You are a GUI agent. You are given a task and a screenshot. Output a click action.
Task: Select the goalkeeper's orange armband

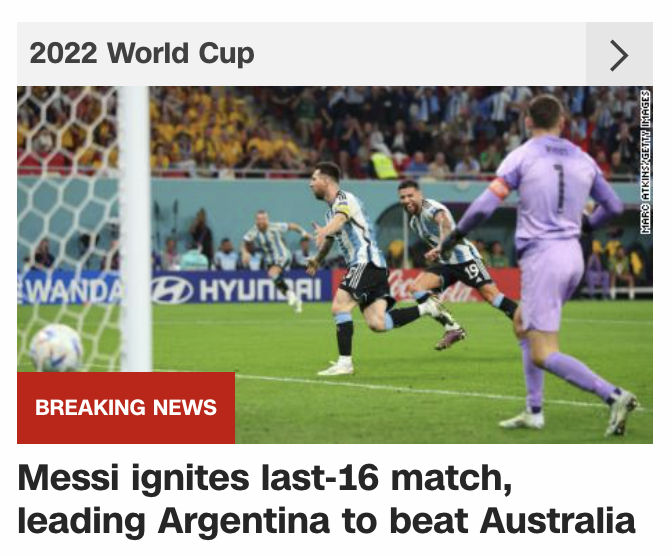(500, 188)
